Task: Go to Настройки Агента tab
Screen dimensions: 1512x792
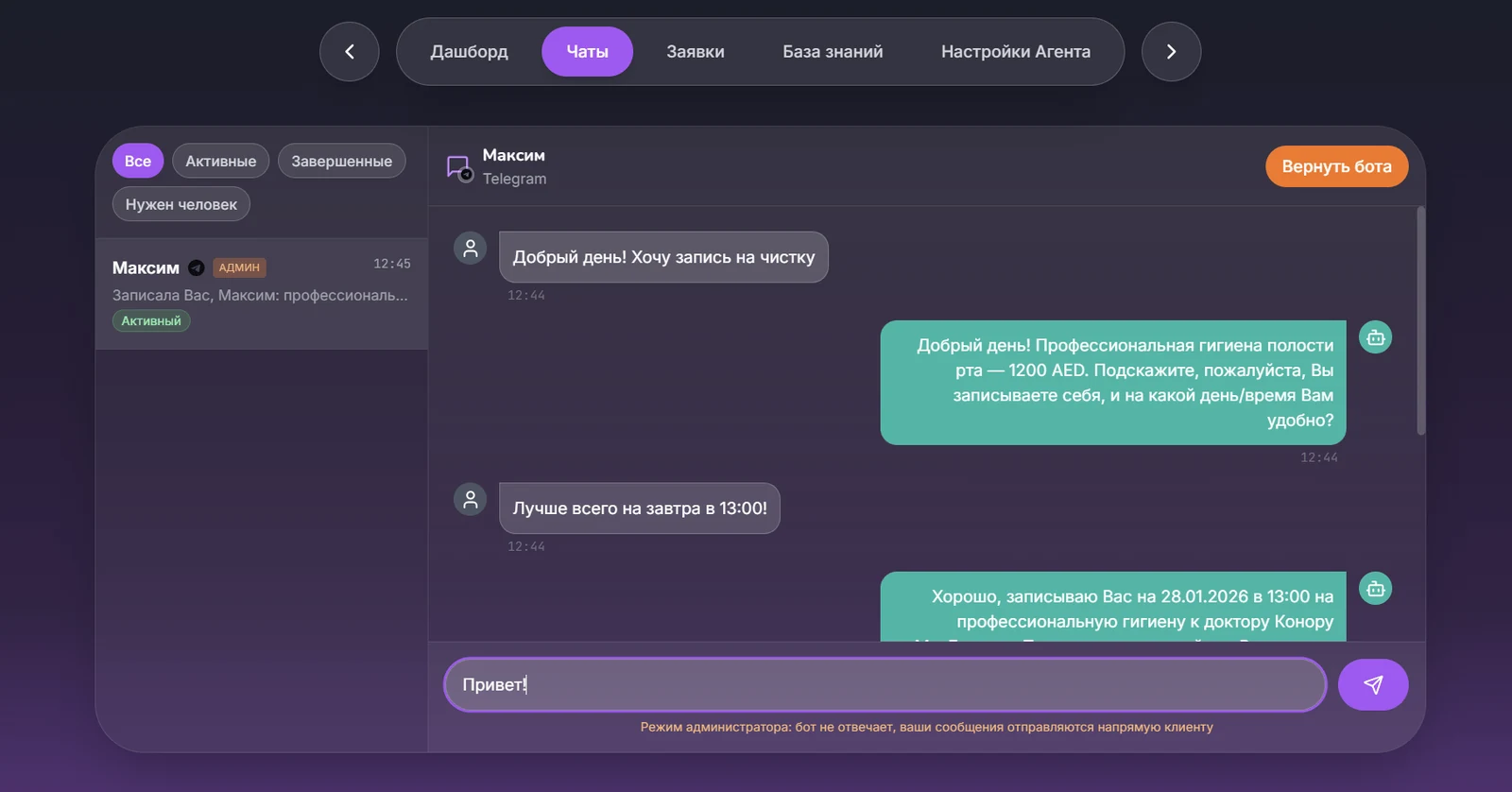Action: [x=1016, y=52]
